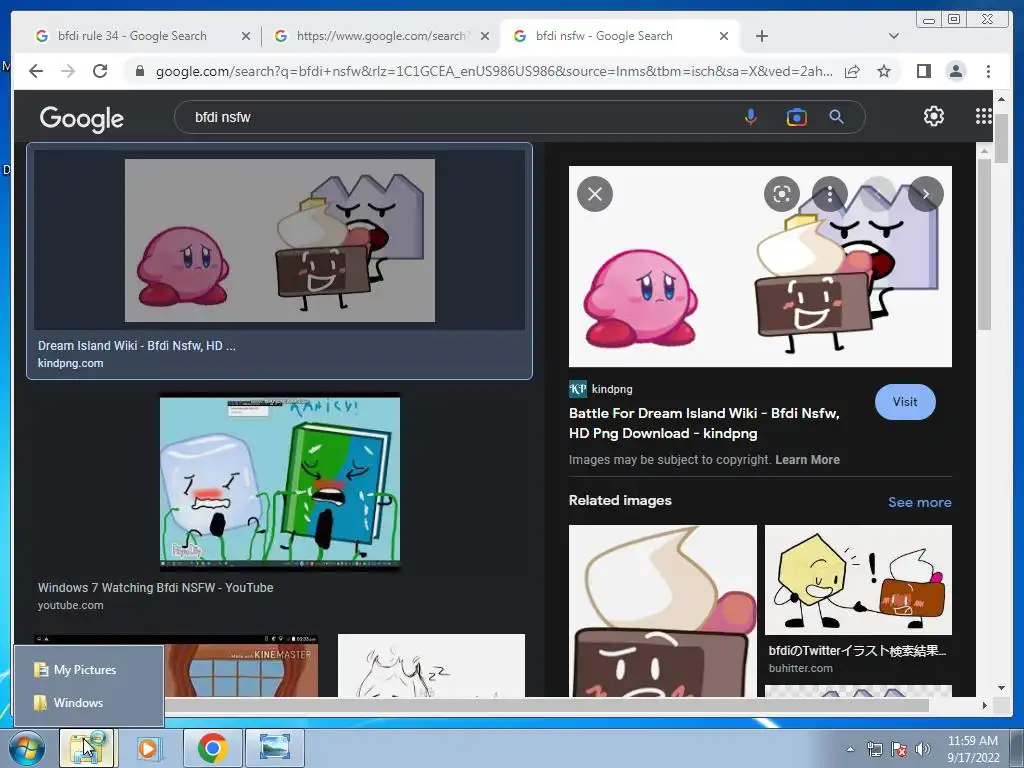Open the Windows 7 Watching Bfdi NSFW - YouTube caption
The image size is (1024, 768).
(155, 588)
